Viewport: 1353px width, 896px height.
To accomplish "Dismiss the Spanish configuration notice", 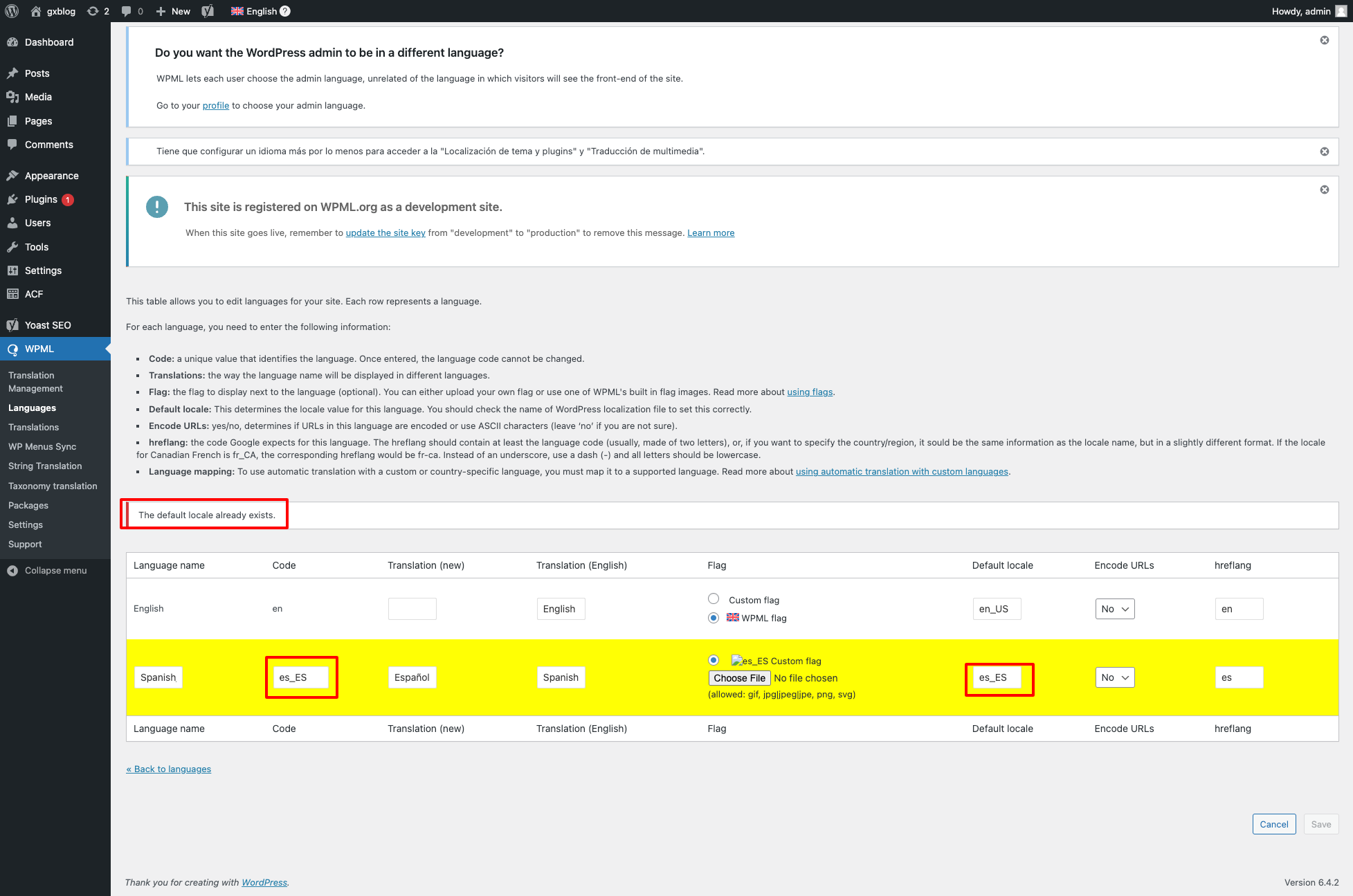I will point(1324,152).
